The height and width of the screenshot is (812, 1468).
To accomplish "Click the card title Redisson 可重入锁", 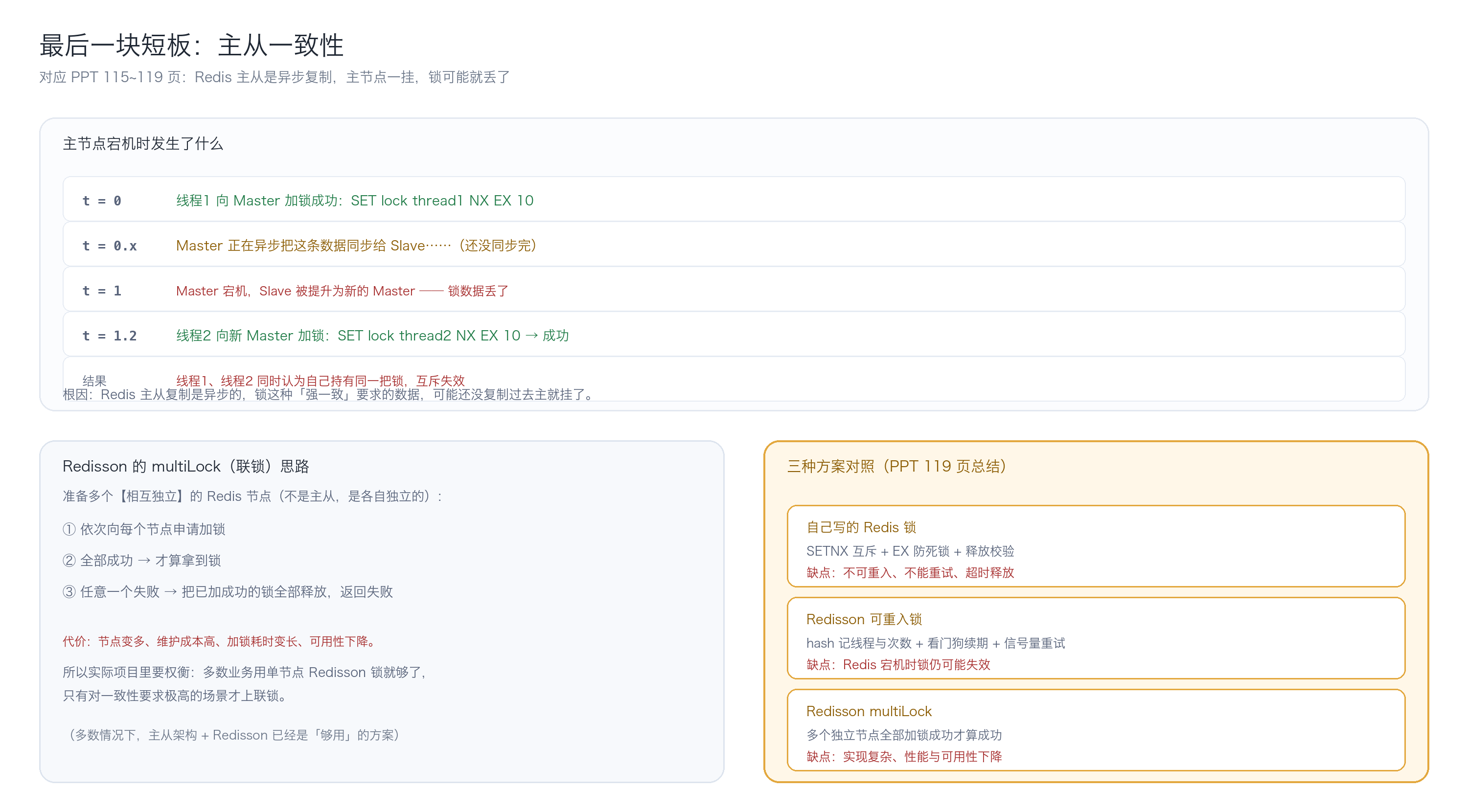I will [x=864, y=619].
